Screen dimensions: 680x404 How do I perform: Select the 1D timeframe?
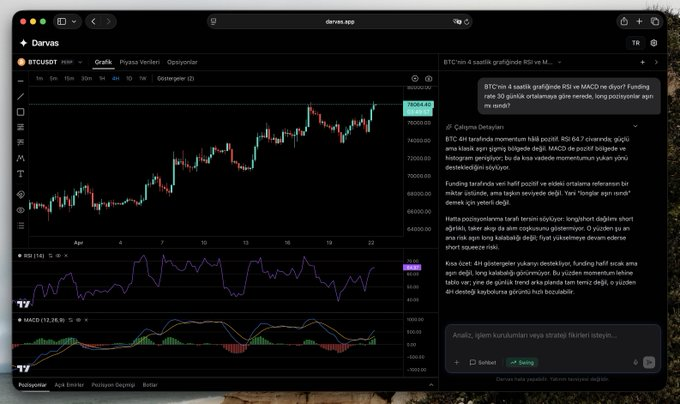(x=129, y=78)
